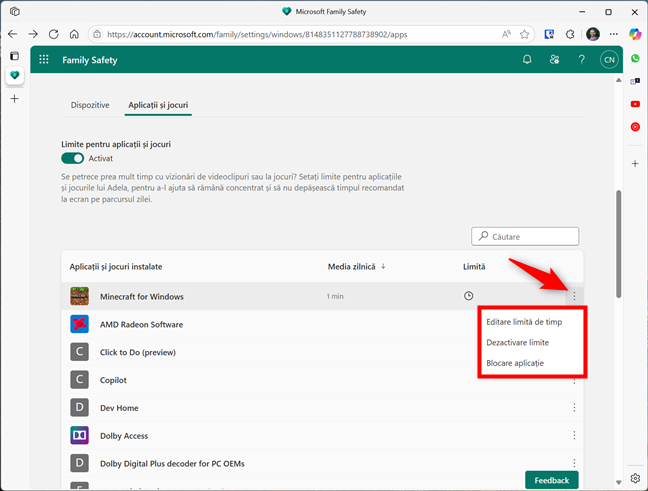The image size is (648, 491).
Task: Switch to the Dispozitive tab
Action: 90,105
